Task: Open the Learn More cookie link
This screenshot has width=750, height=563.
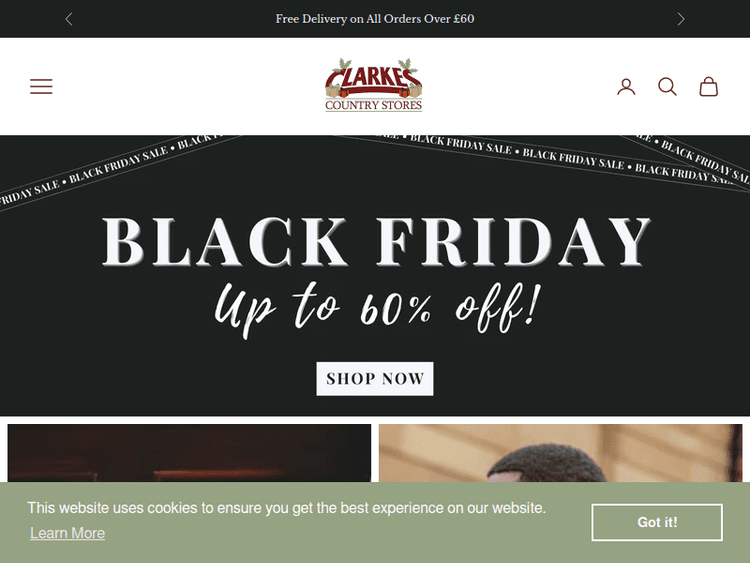Action: pos(67,533)
